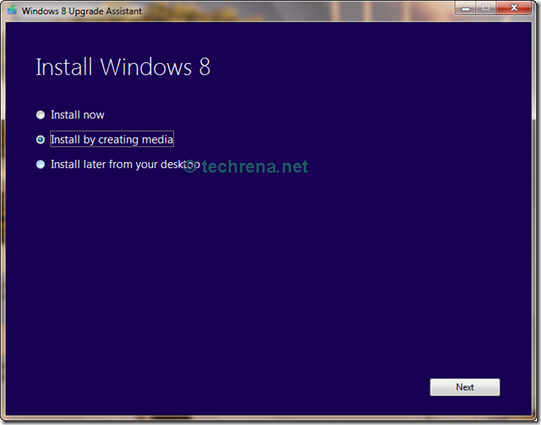Click the Install by creating media label
Image resolution: width=541 pixels, height=425 pixels.
click(x=112, y=139)
